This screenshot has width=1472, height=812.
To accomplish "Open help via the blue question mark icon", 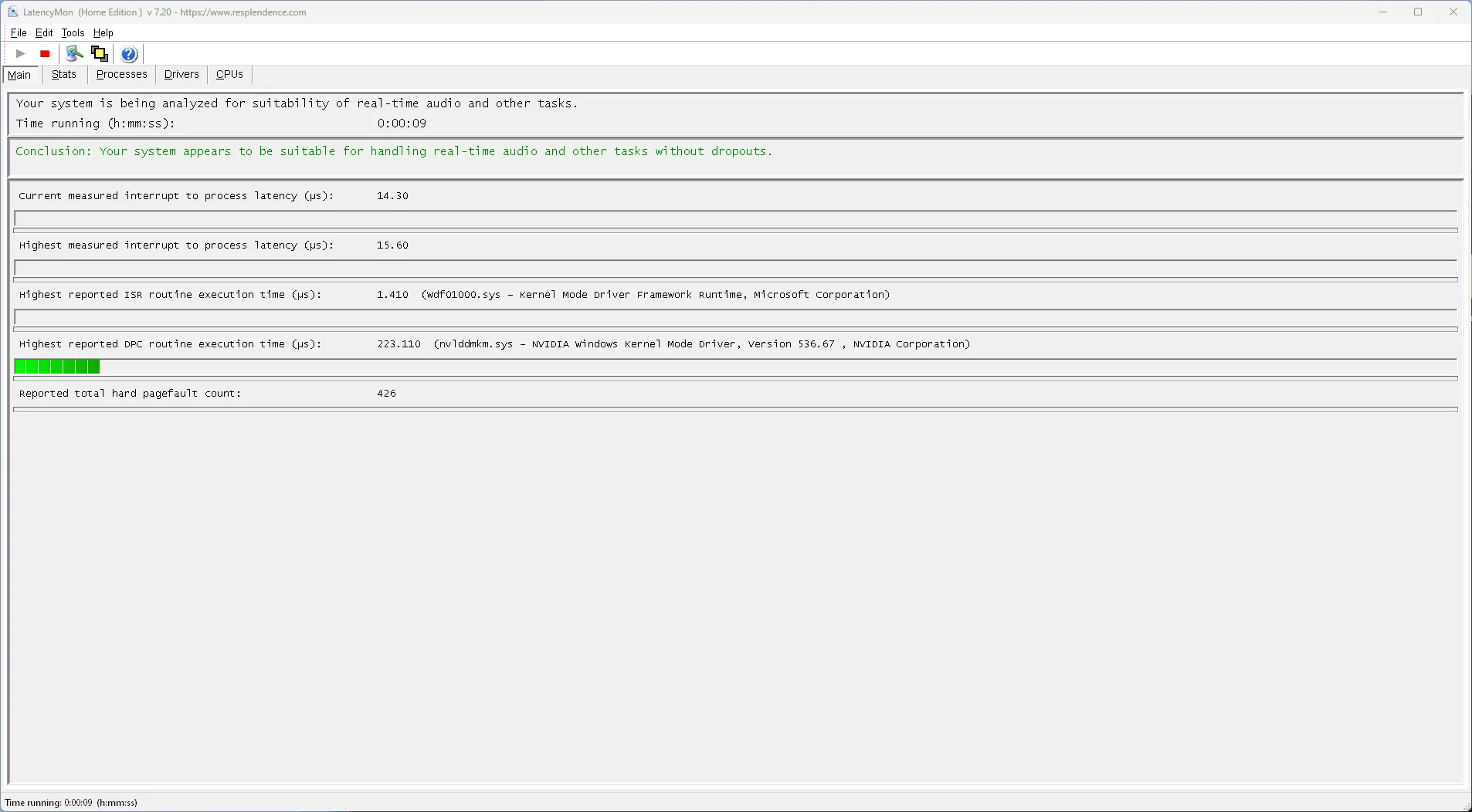I will (x=129, y=54).
